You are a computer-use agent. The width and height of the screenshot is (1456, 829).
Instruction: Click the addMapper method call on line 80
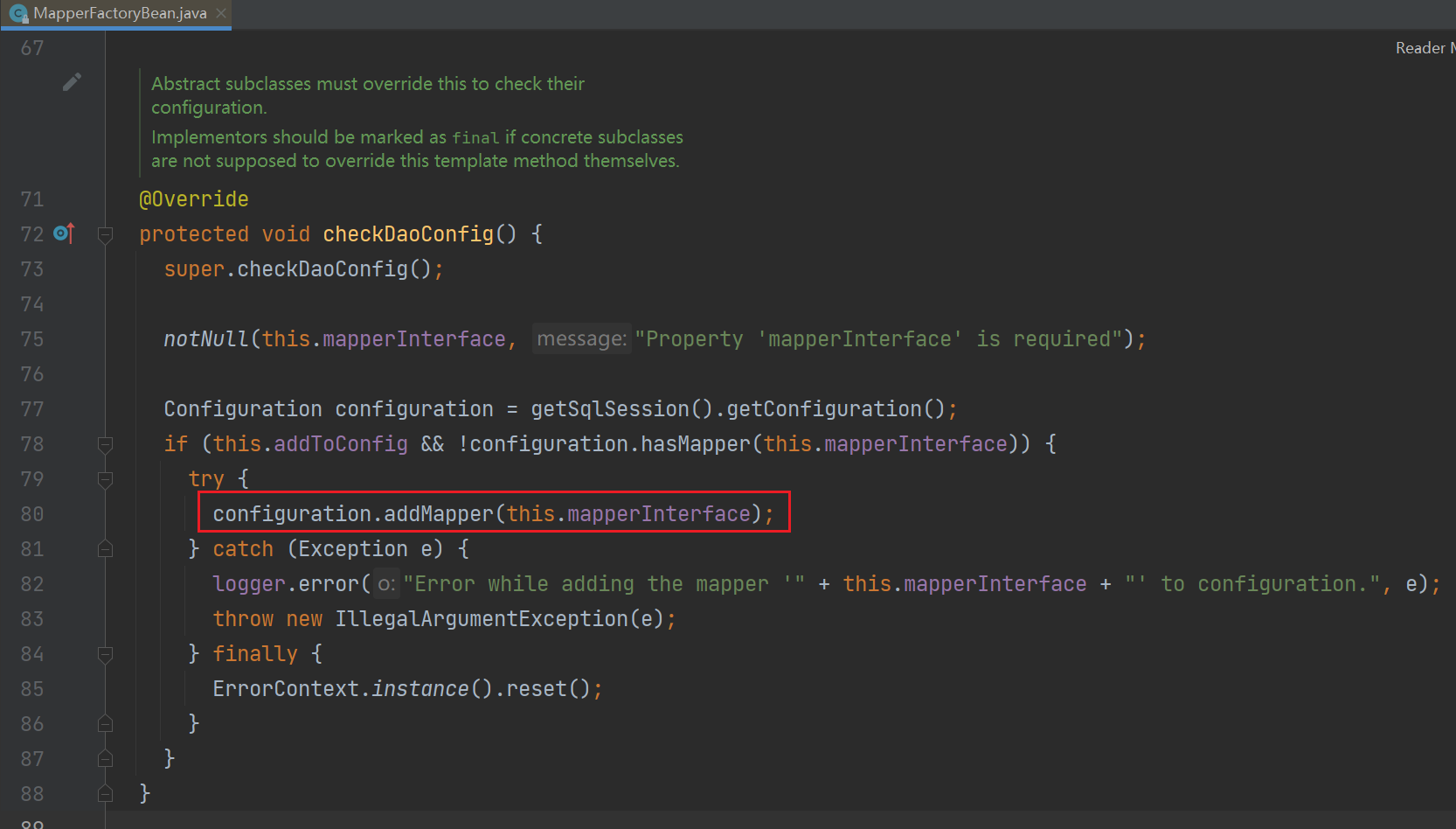439,514
